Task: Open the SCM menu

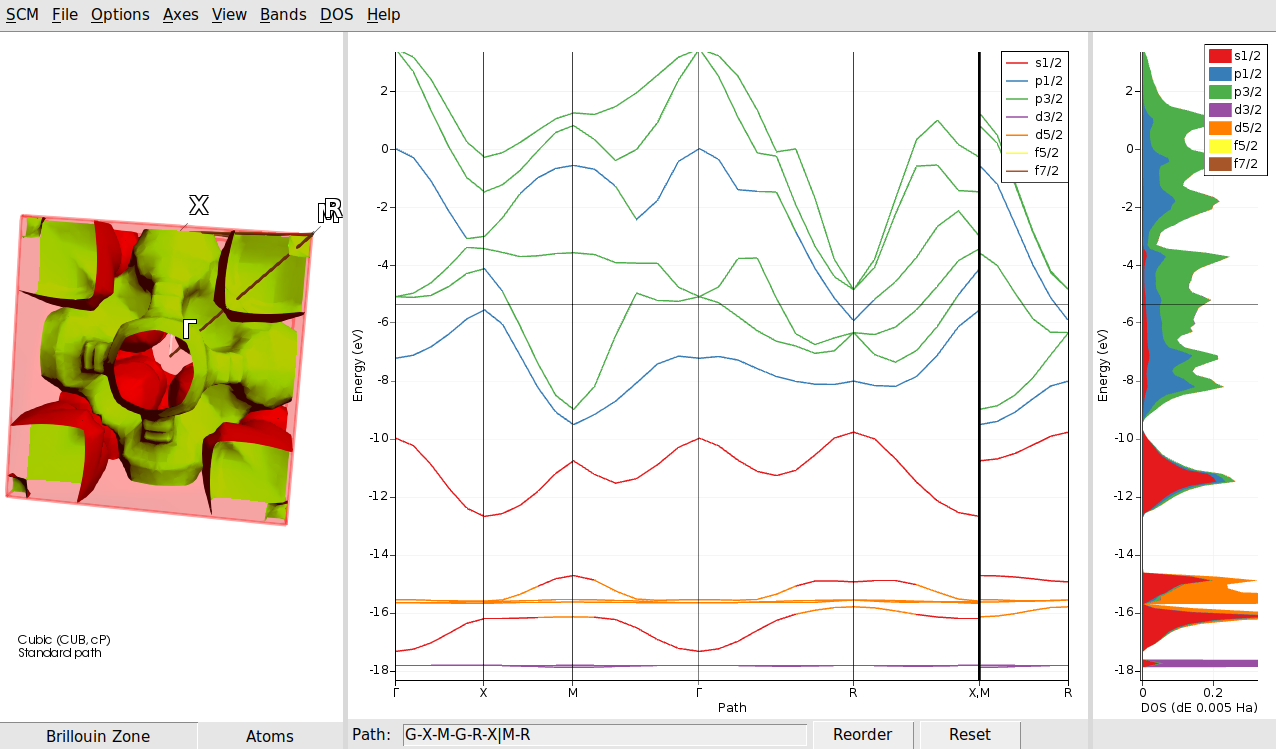Action: (22, 14)
